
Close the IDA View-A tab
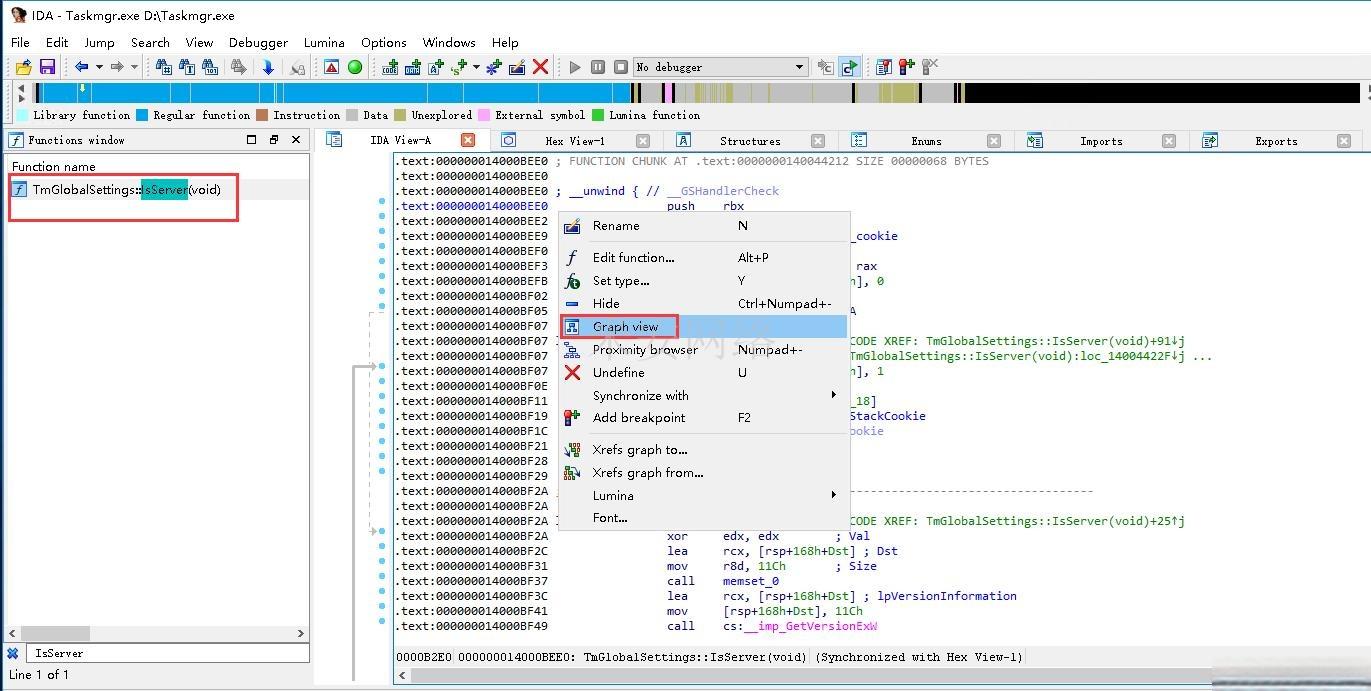(468, 140)
